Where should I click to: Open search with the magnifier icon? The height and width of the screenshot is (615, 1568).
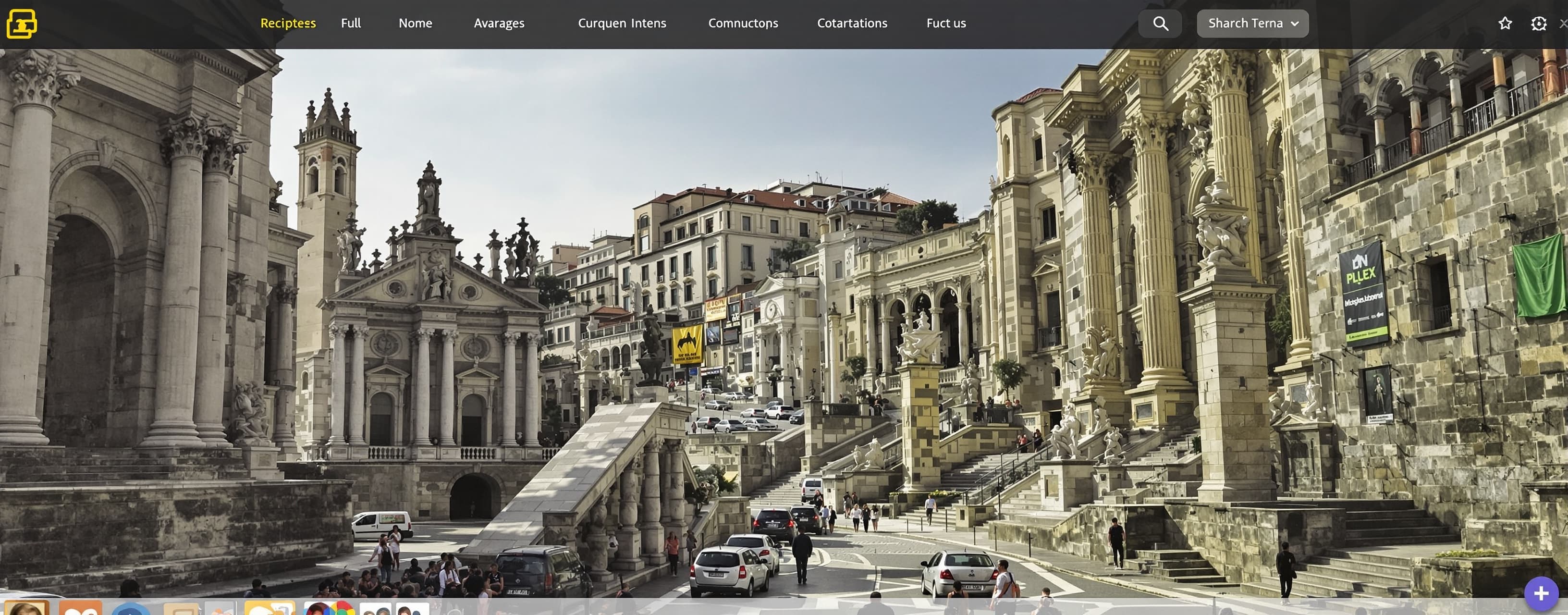(1160, 24)
